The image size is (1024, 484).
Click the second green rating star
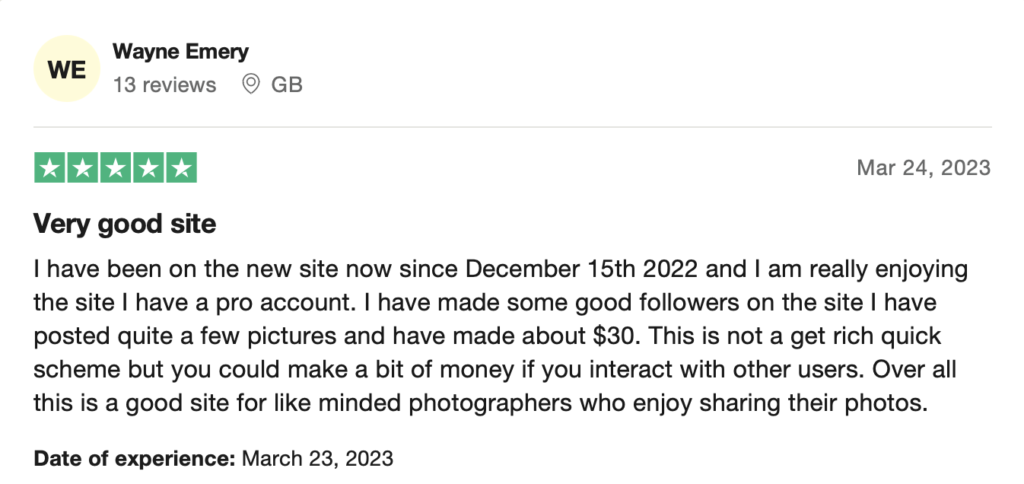tap(82, 168)
